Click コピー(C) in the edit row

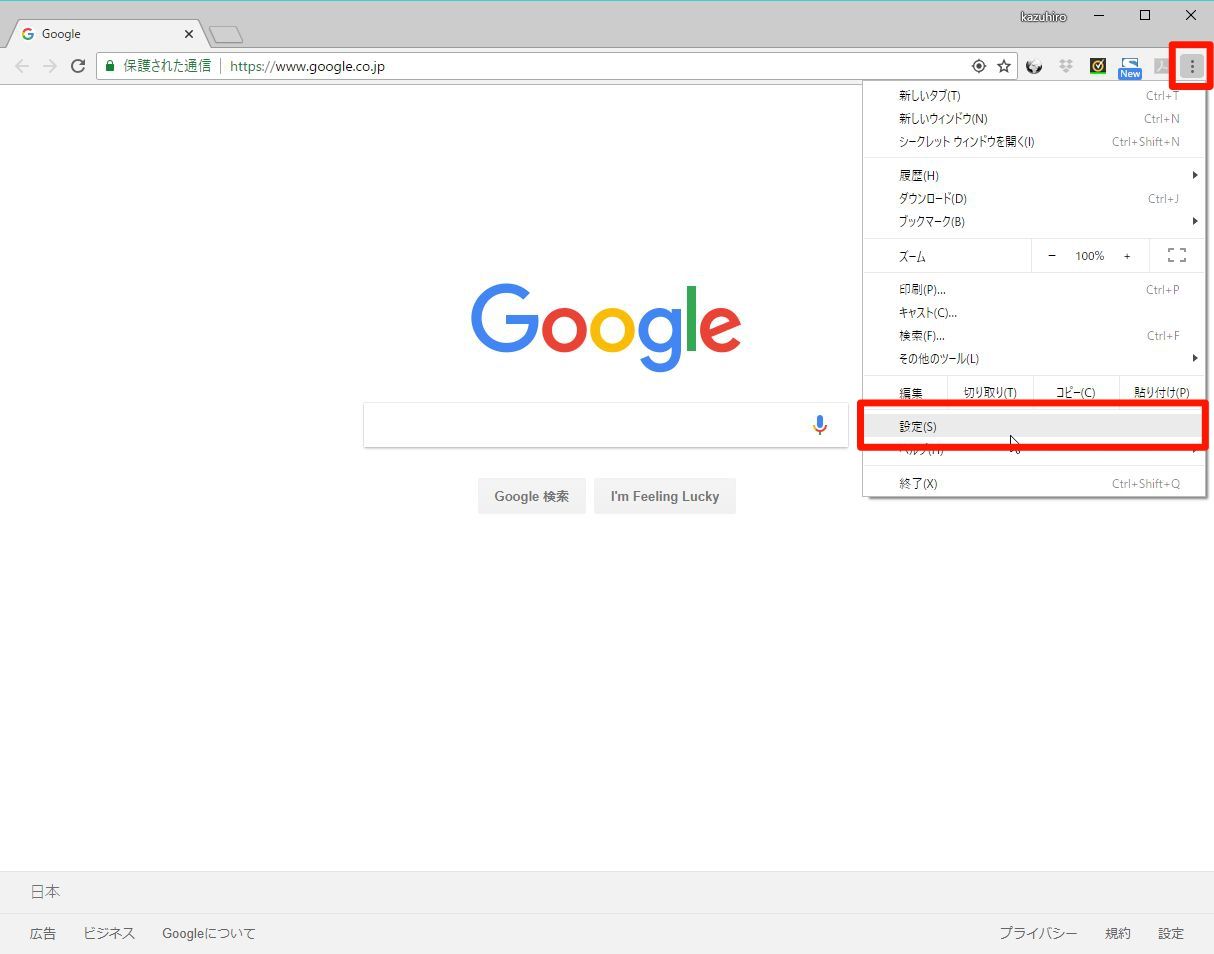point(1075,393)
